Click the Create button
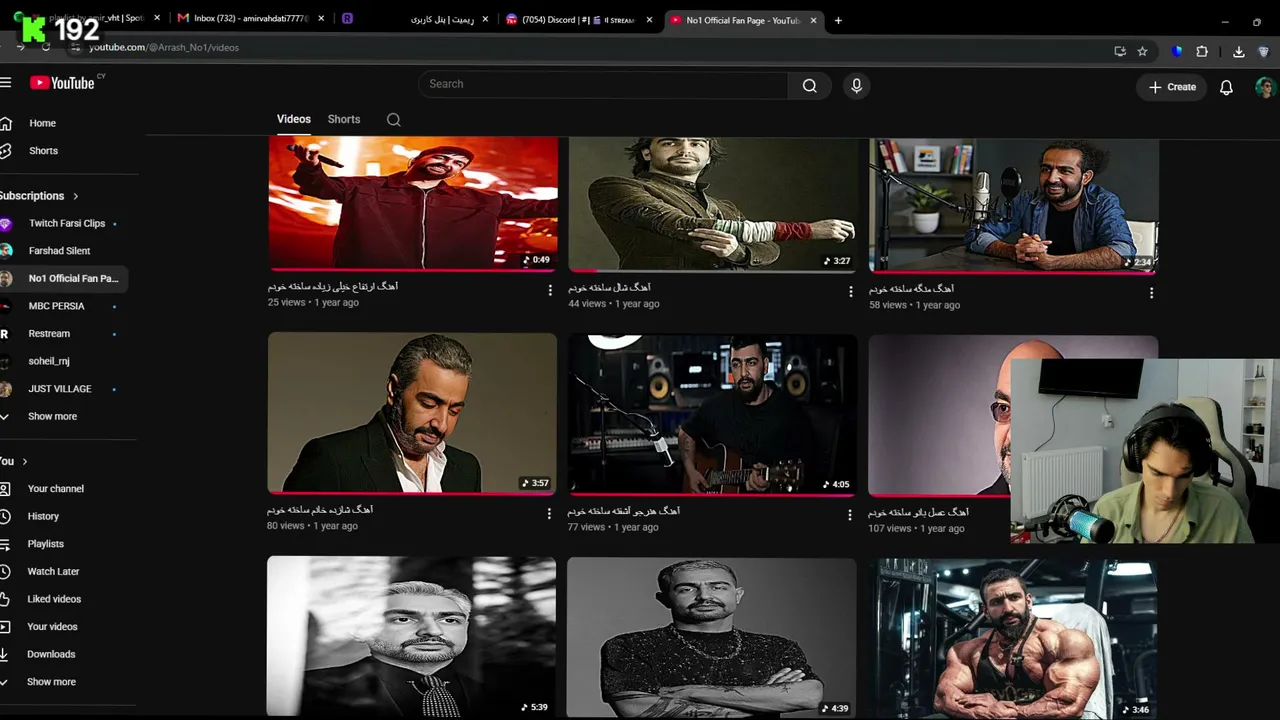 [x=1172, y=87]
